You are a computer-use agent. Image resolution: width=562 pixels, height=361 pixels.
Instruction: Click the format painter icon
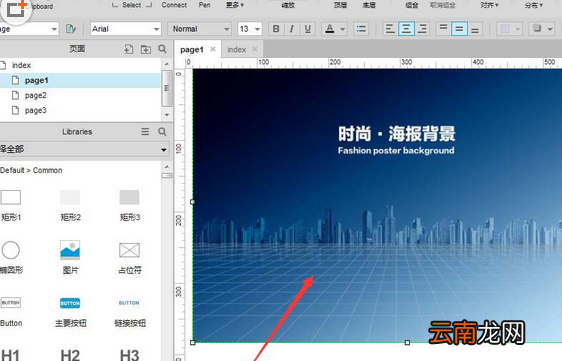71,29
